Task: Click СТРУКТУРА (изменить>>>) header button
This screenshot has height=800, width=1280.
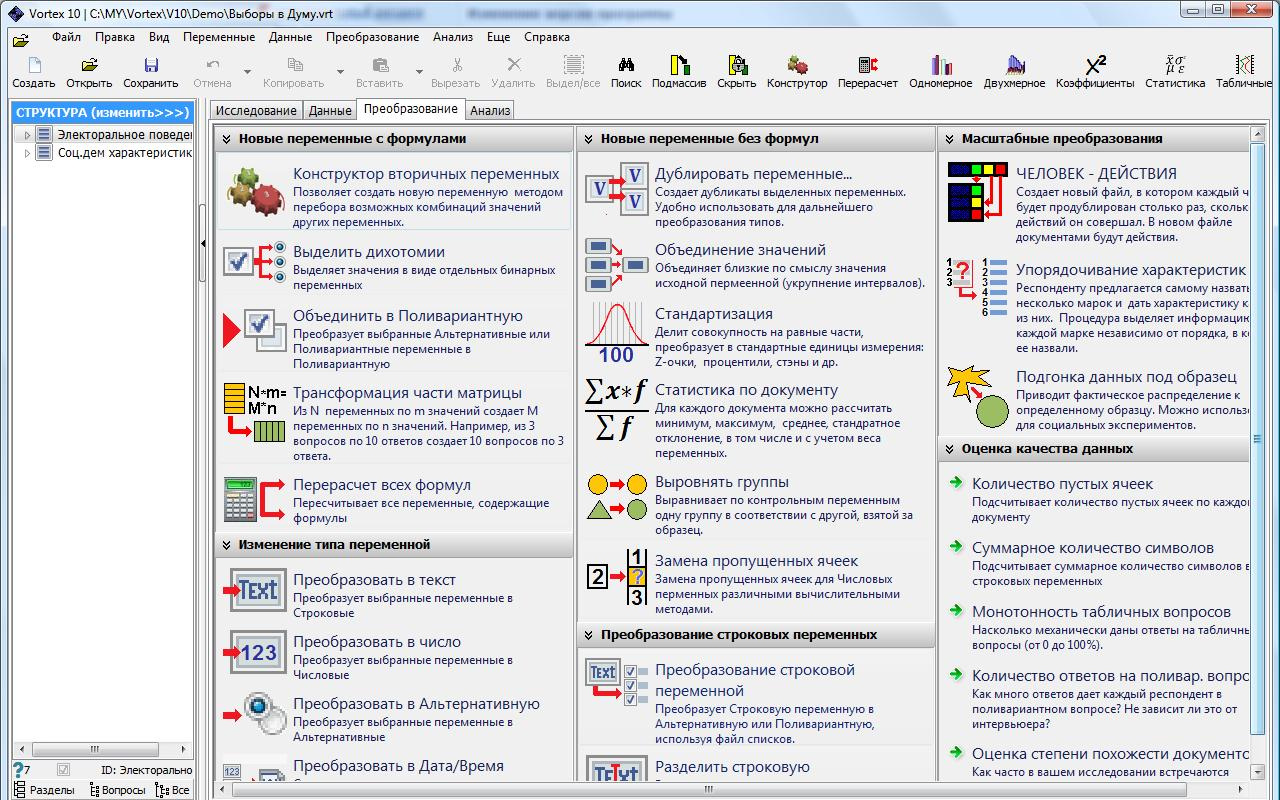Action: pyautogui.click(x=102, y=112)
